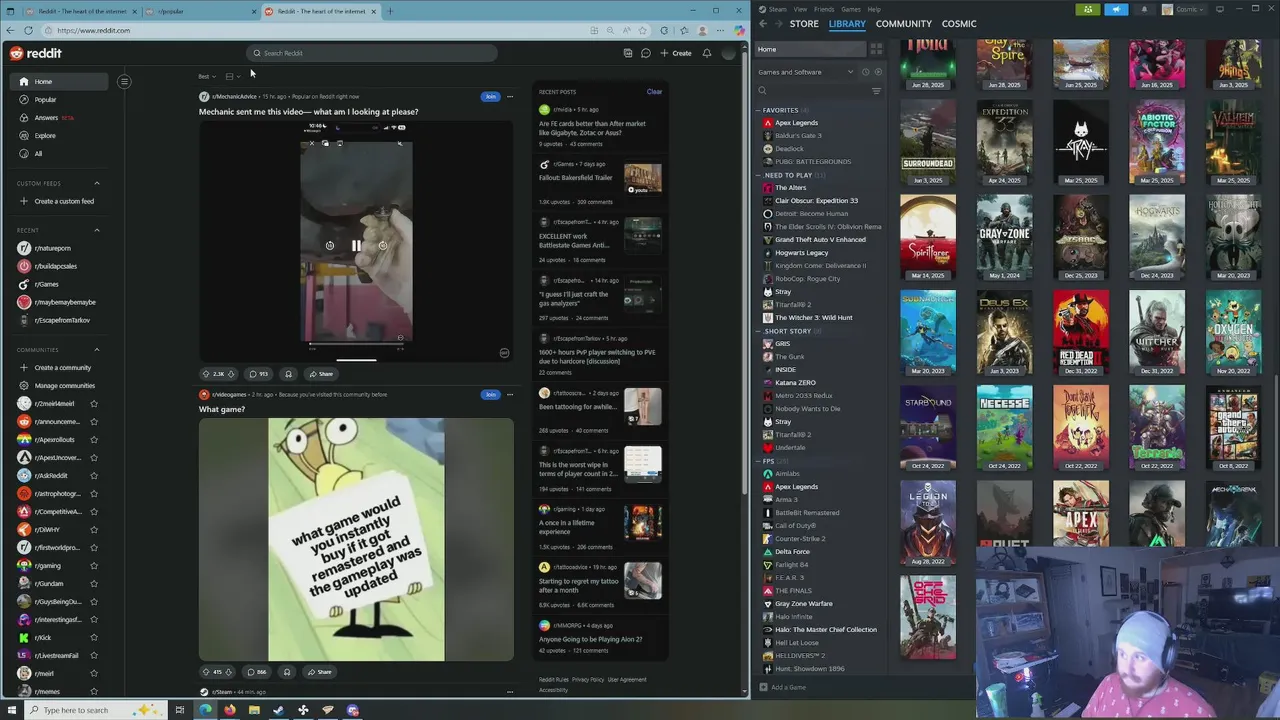Screen dimensions: 1280x720
Task: Click the Steam library search magnifier
Action: pos(763,91)
